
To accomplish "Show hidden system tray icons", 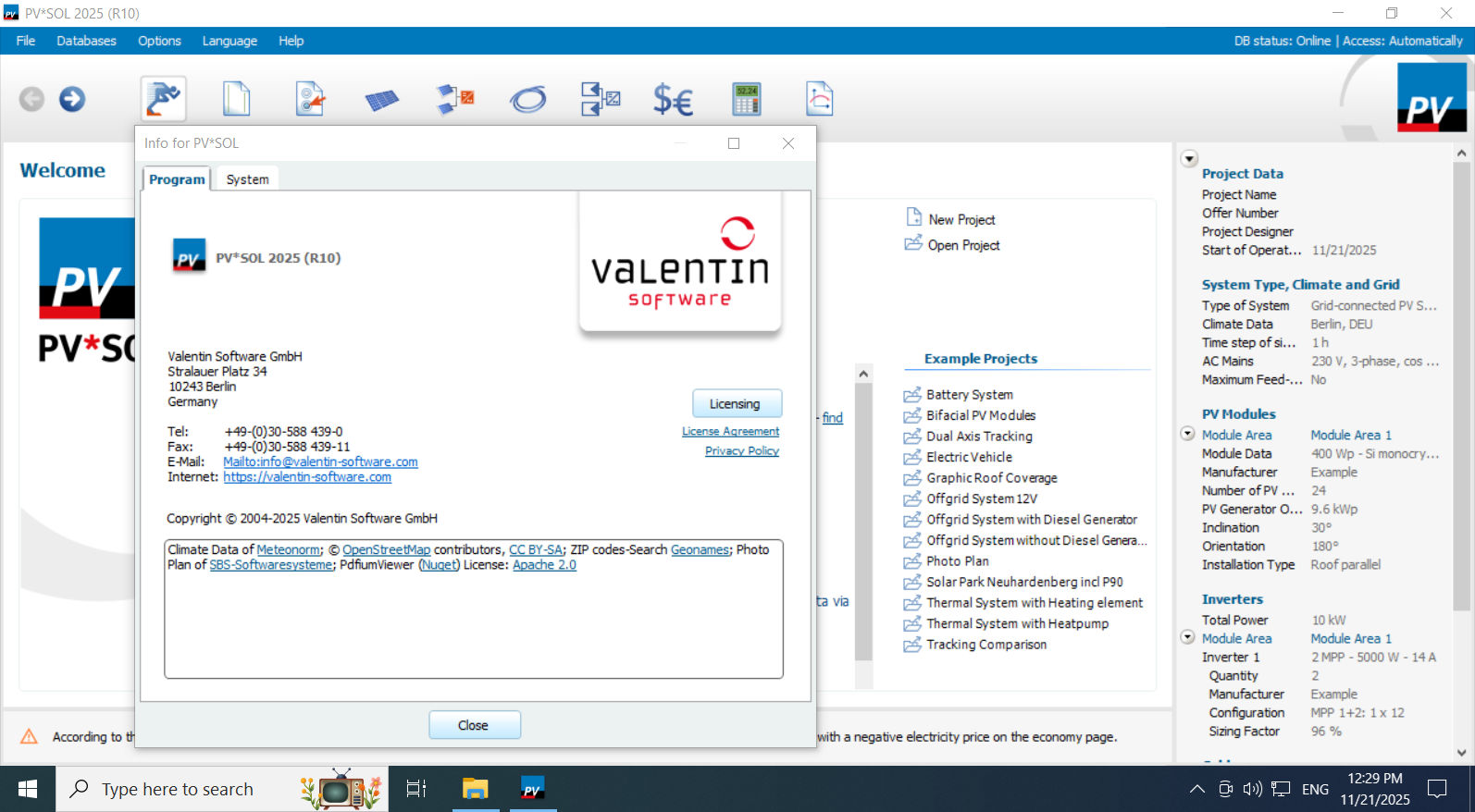I will pyautogui.click(x=1196, y=789).
